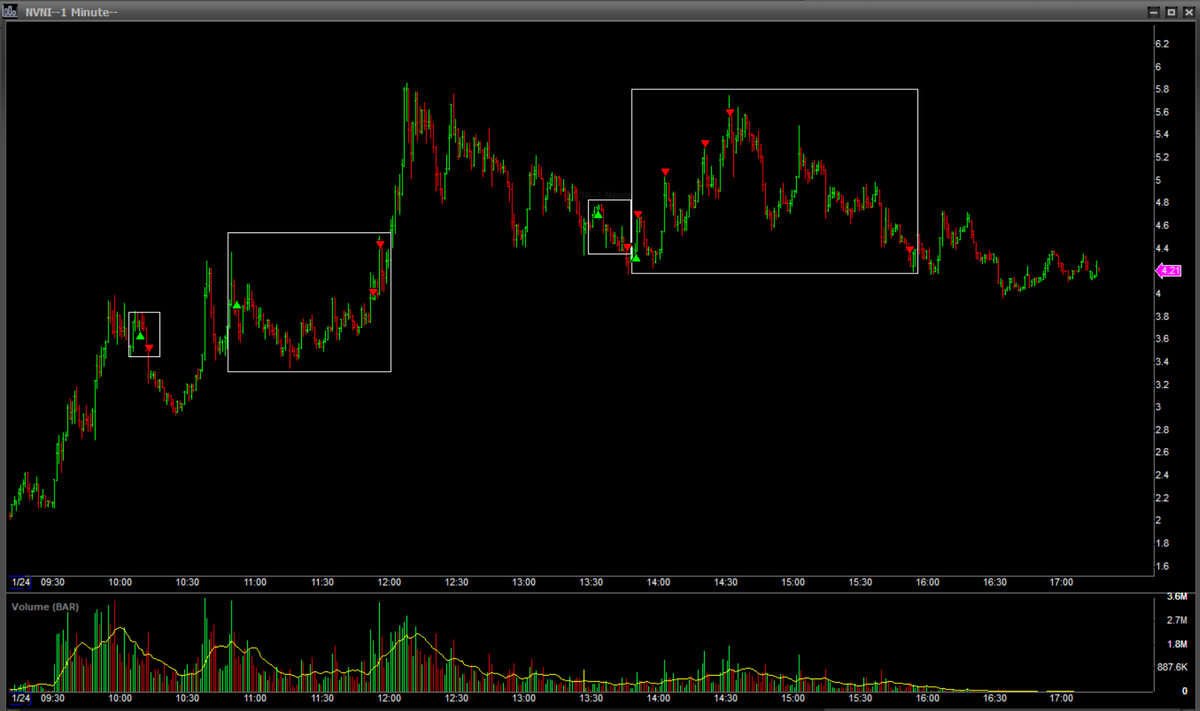1200x711 pixels.
Task: Click the 15:00 label on volume pane time axis
Action: [x=793, y=698]
